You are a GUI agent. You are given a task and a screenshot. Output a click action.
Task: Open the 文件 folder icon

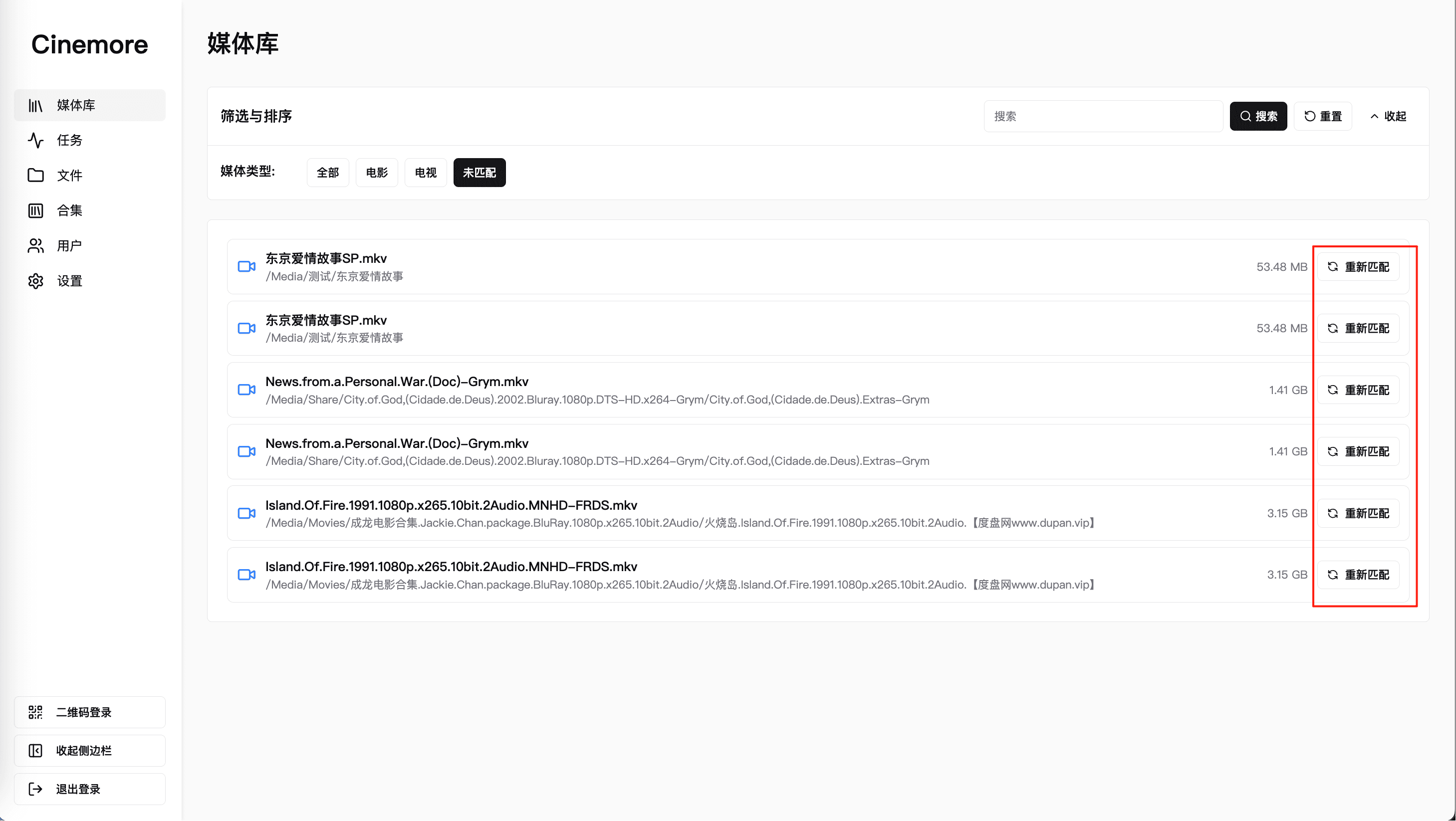(35, 175)
